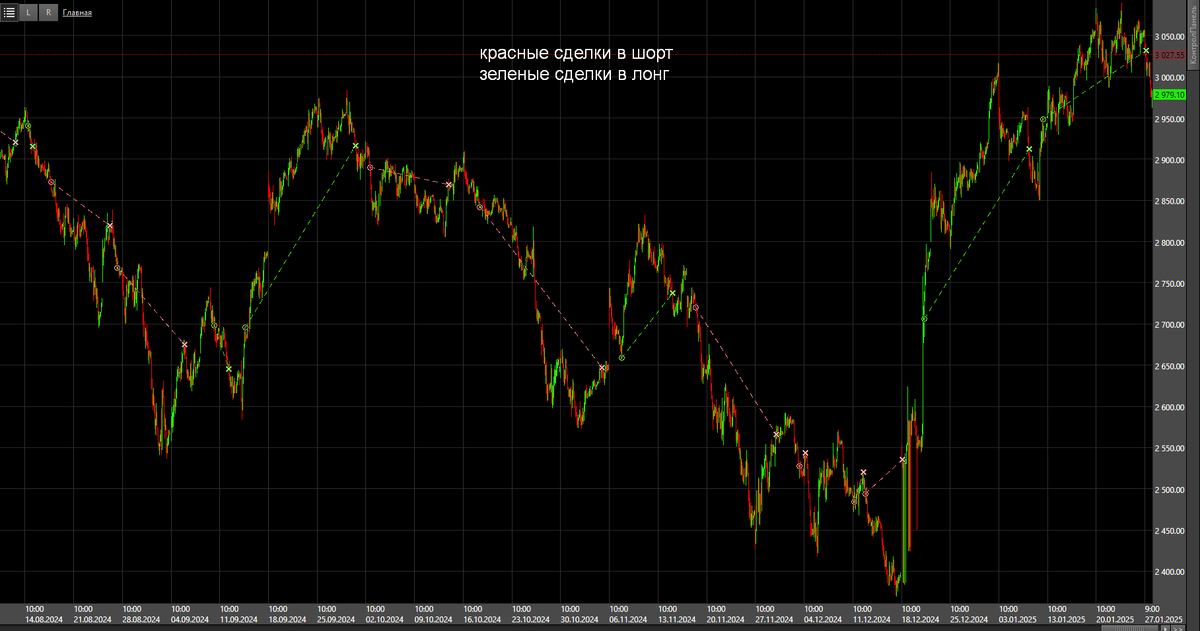Click the red 3 027.55 price level tag
1200x631 pixels.
1169,54
